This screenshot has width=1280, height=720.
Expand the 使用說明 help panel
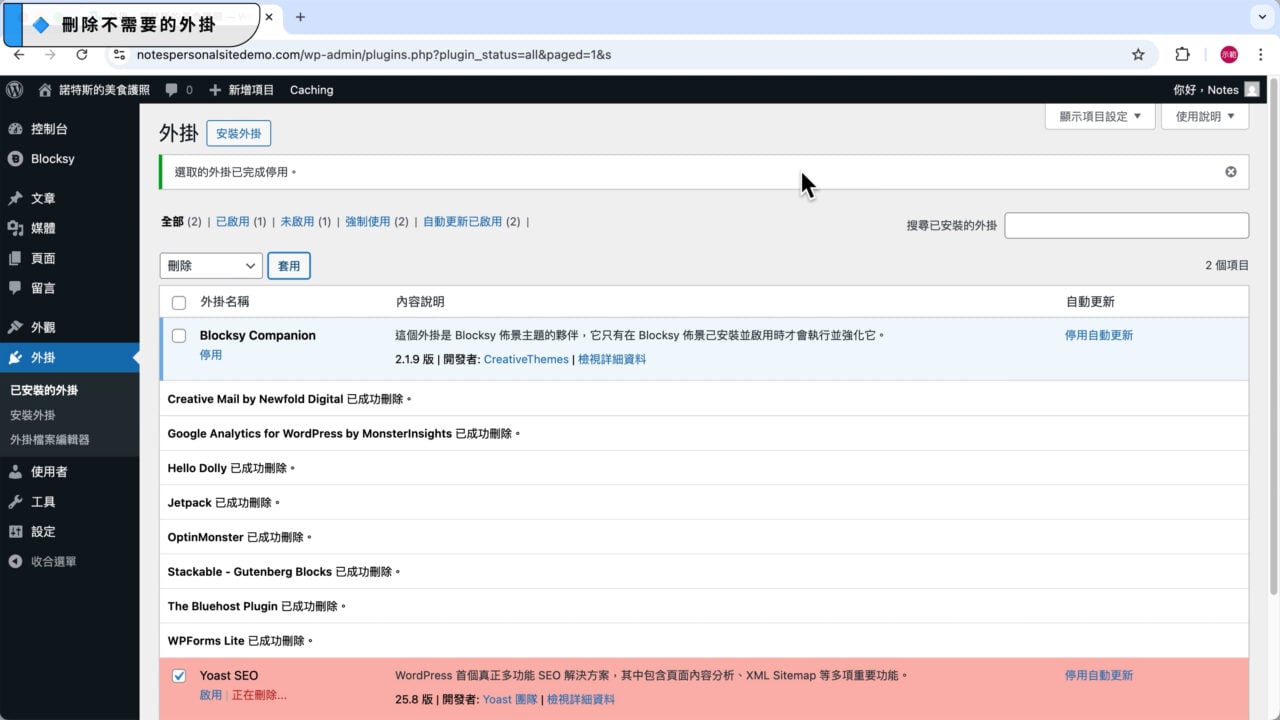tap(1204, 116)
